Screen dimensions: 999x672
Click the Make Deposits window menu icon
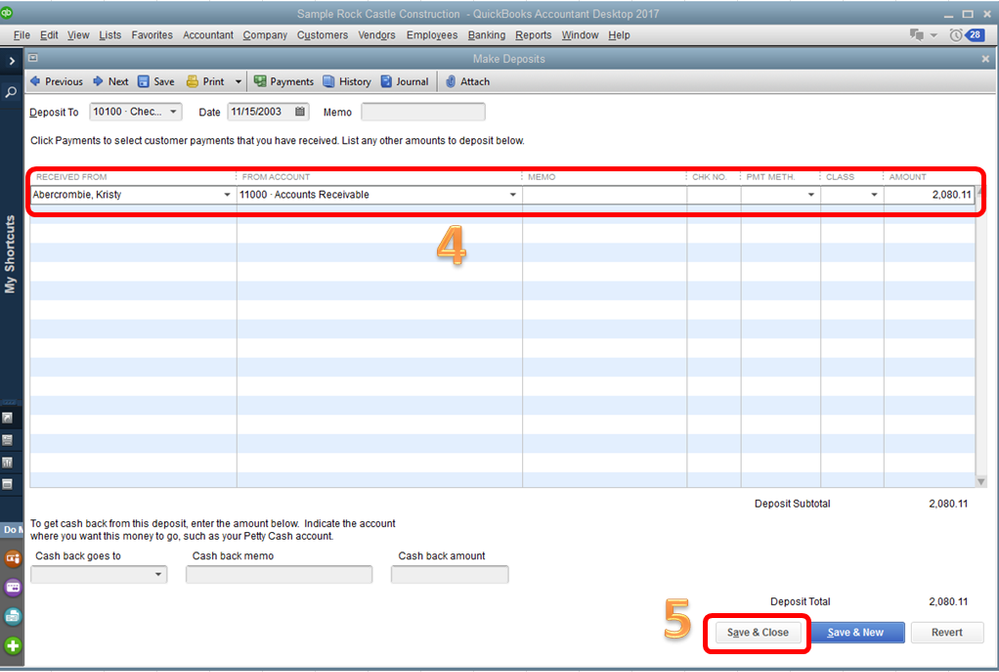pyautogui.click(x=33, y=58)
